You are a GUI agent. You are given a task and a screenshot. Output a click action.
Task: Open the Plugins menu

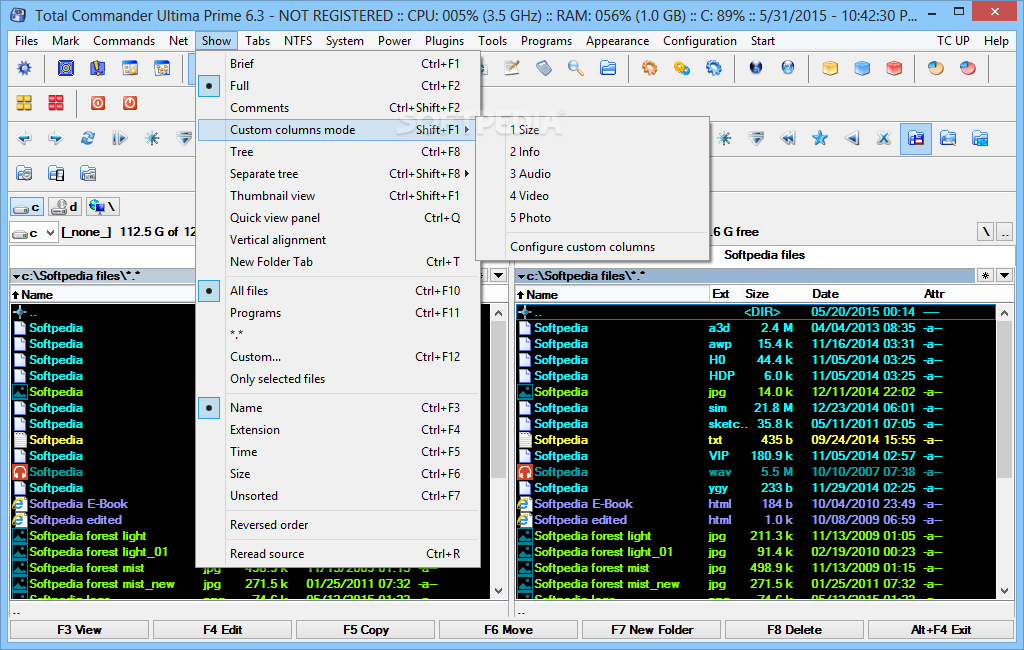pyautogui.click(x=444, y=41)
